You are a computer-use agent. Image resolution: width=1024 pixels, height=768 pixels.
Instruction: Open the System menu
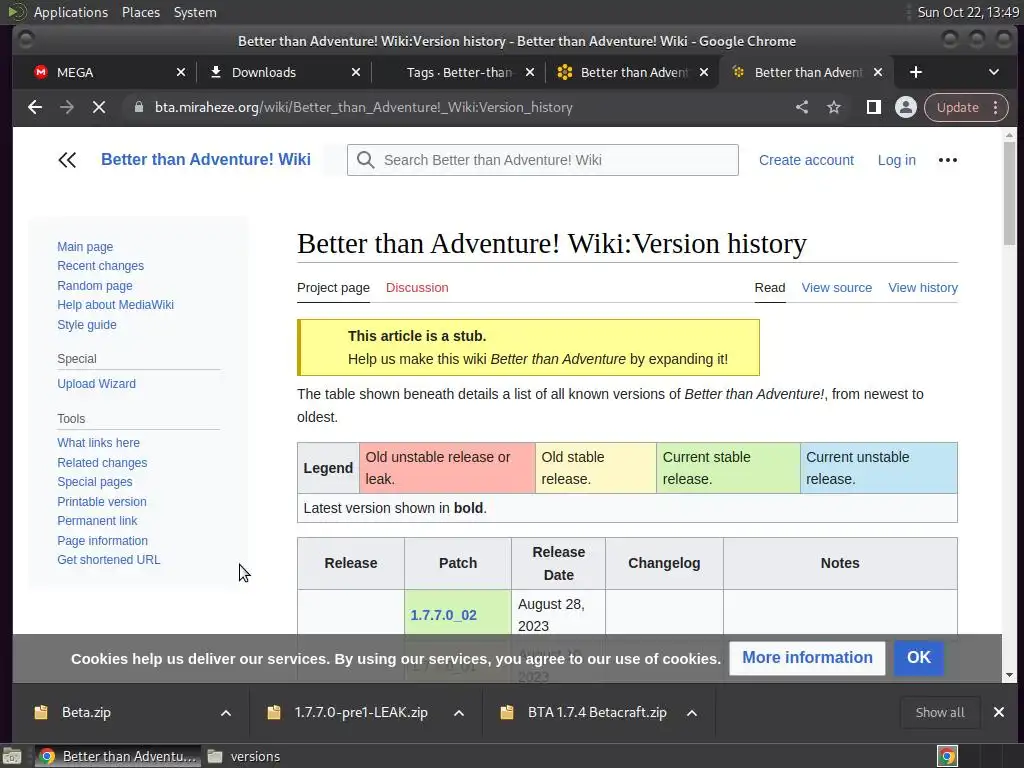tap(195, 12)
